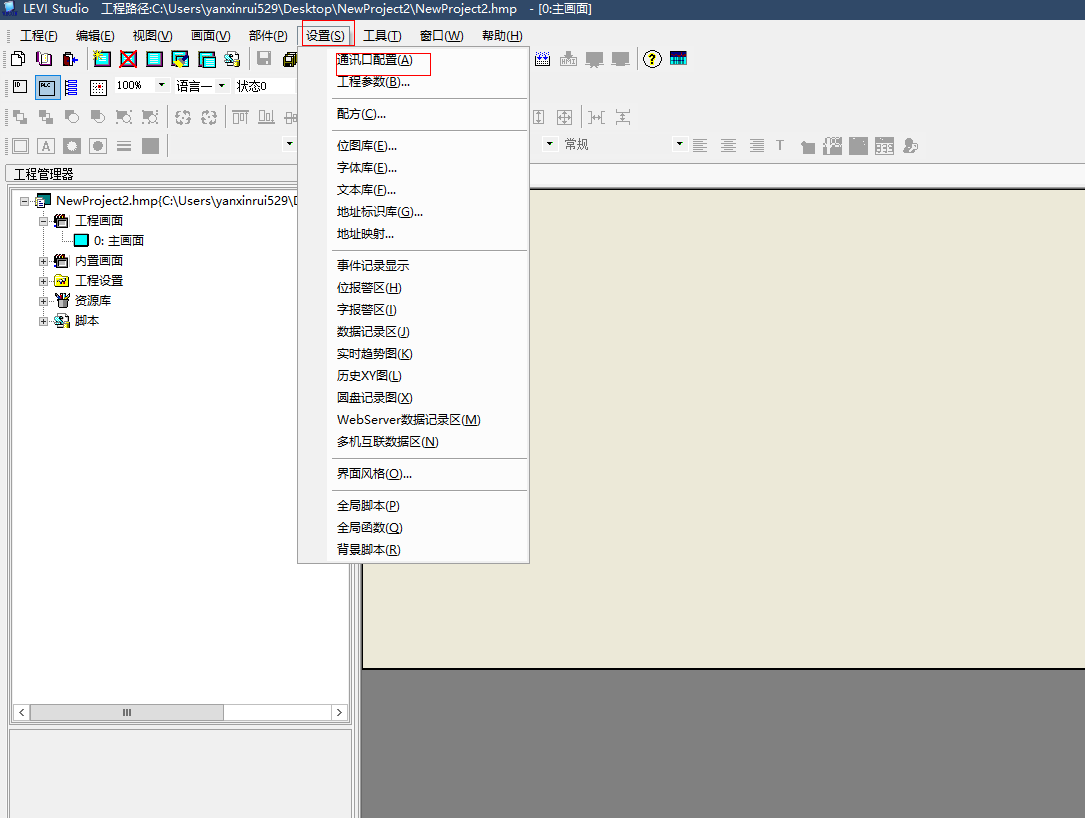1085x818 pixels.
Task: Click the Text label 'A' tool icon
Action: pyautogui.click(x=46, y=146)
